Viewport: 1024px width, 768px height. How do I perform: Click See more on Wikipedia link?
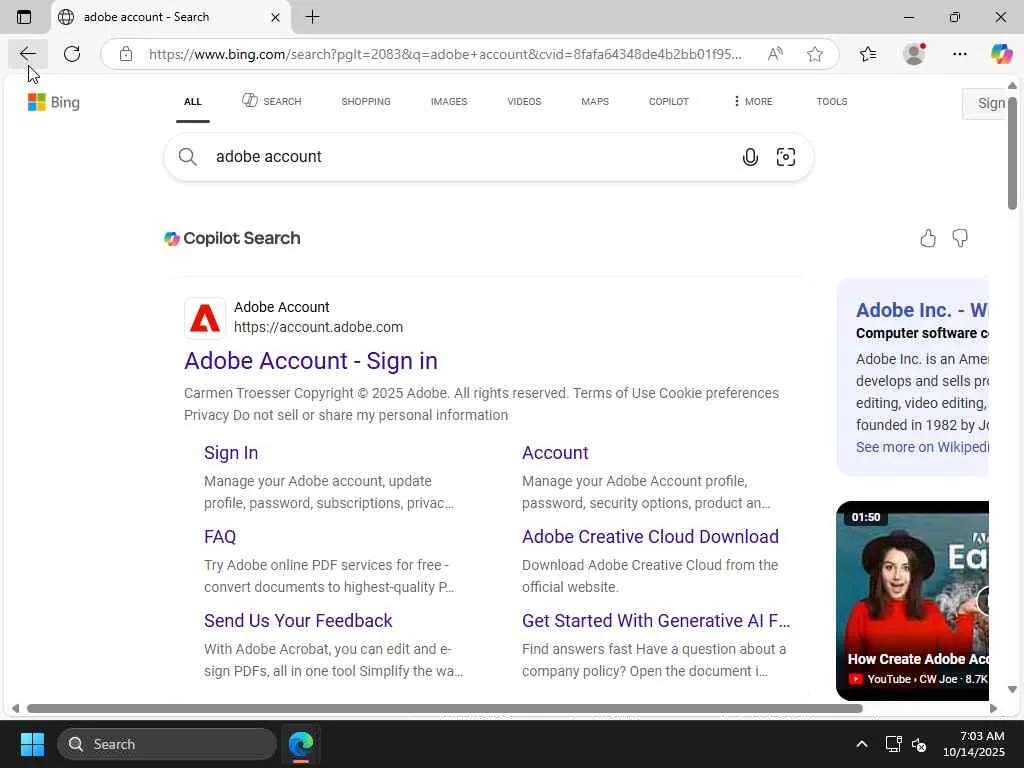pos(921,447)
